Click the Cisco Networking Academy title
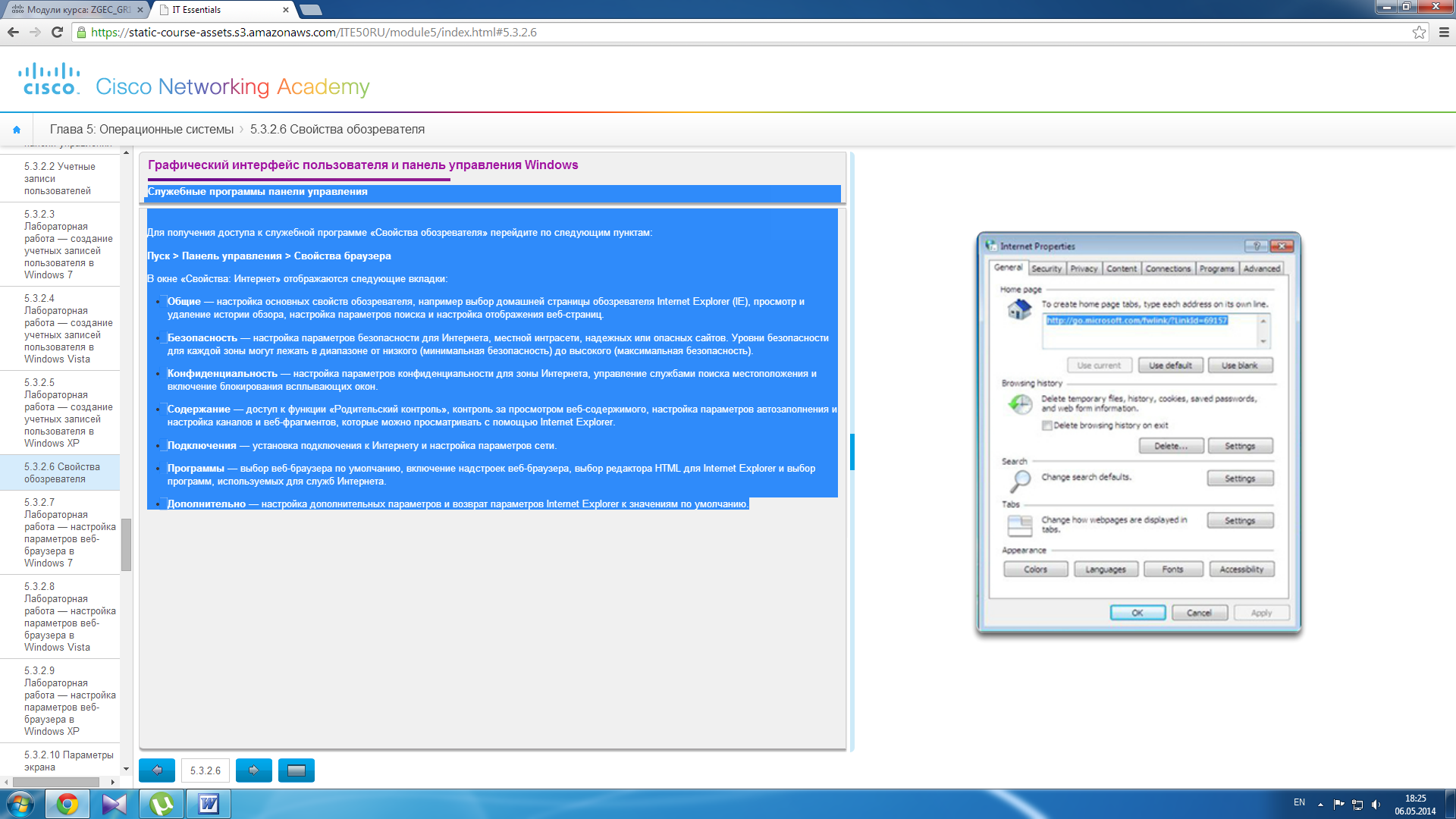Image resolution: width=1456 pixels, height=819 pixels. (233, 87)
